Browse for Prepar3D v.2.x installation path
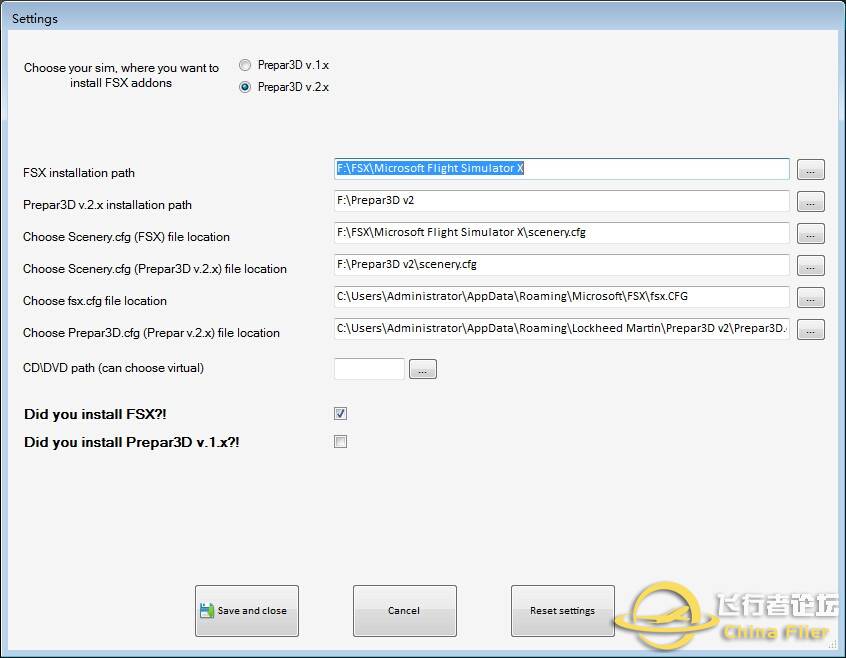The image size is (846, 658). [811, 202]
